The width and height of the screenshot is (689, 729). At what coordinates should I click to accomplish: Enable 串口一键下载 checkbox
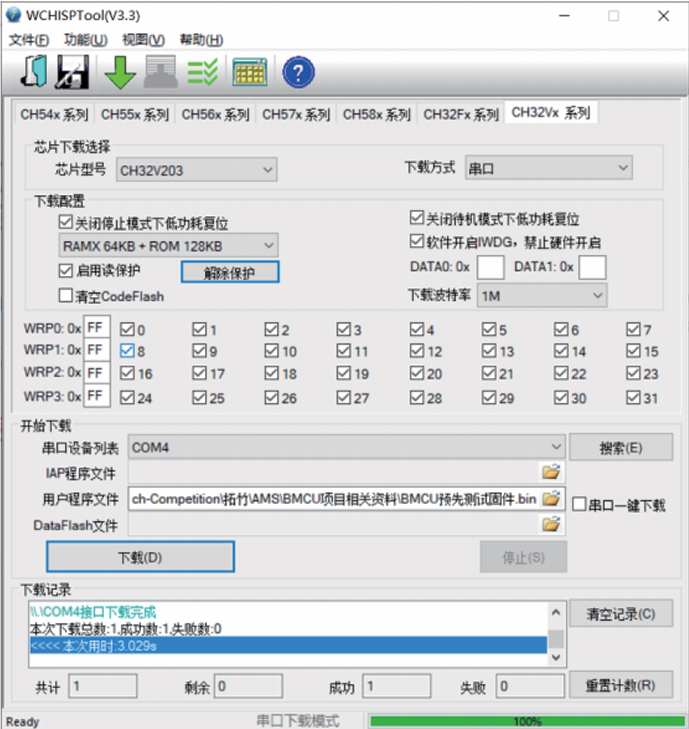pos(579,504)
